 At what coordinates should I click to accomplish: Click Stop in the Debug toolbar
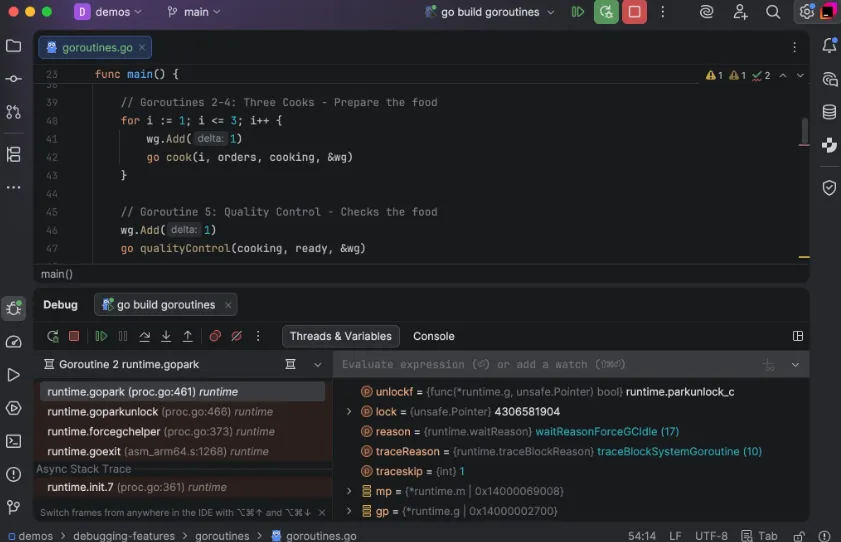point(74,336)
